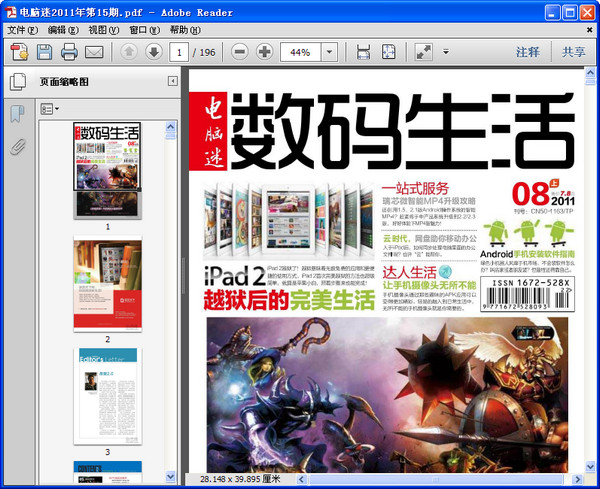The width and height of the screenshot is (600, 489).
Task: Zoom in using the plus button
Action: (x=264, y=51)
